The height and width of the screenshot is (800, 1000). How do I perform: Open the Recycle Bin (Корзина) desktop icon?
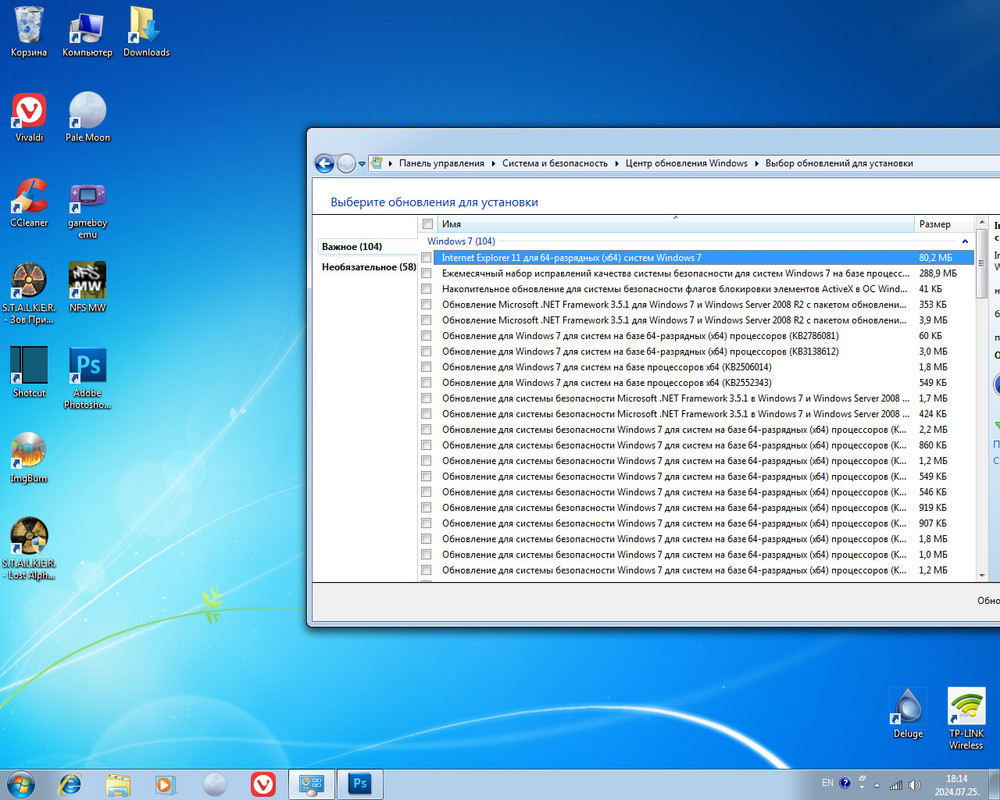[x=29, y=32]
